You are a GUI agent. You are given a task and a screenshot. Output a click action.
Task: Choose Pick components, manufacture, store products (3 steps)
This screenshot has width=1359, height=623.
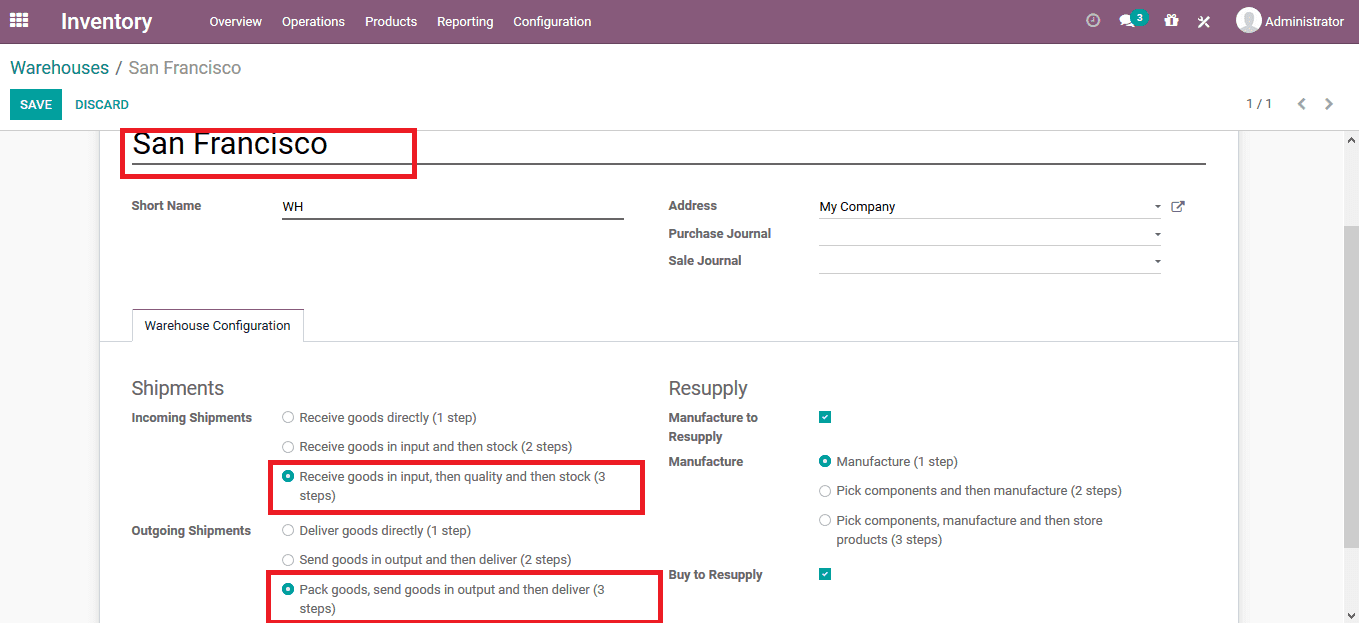coord(825,521)
